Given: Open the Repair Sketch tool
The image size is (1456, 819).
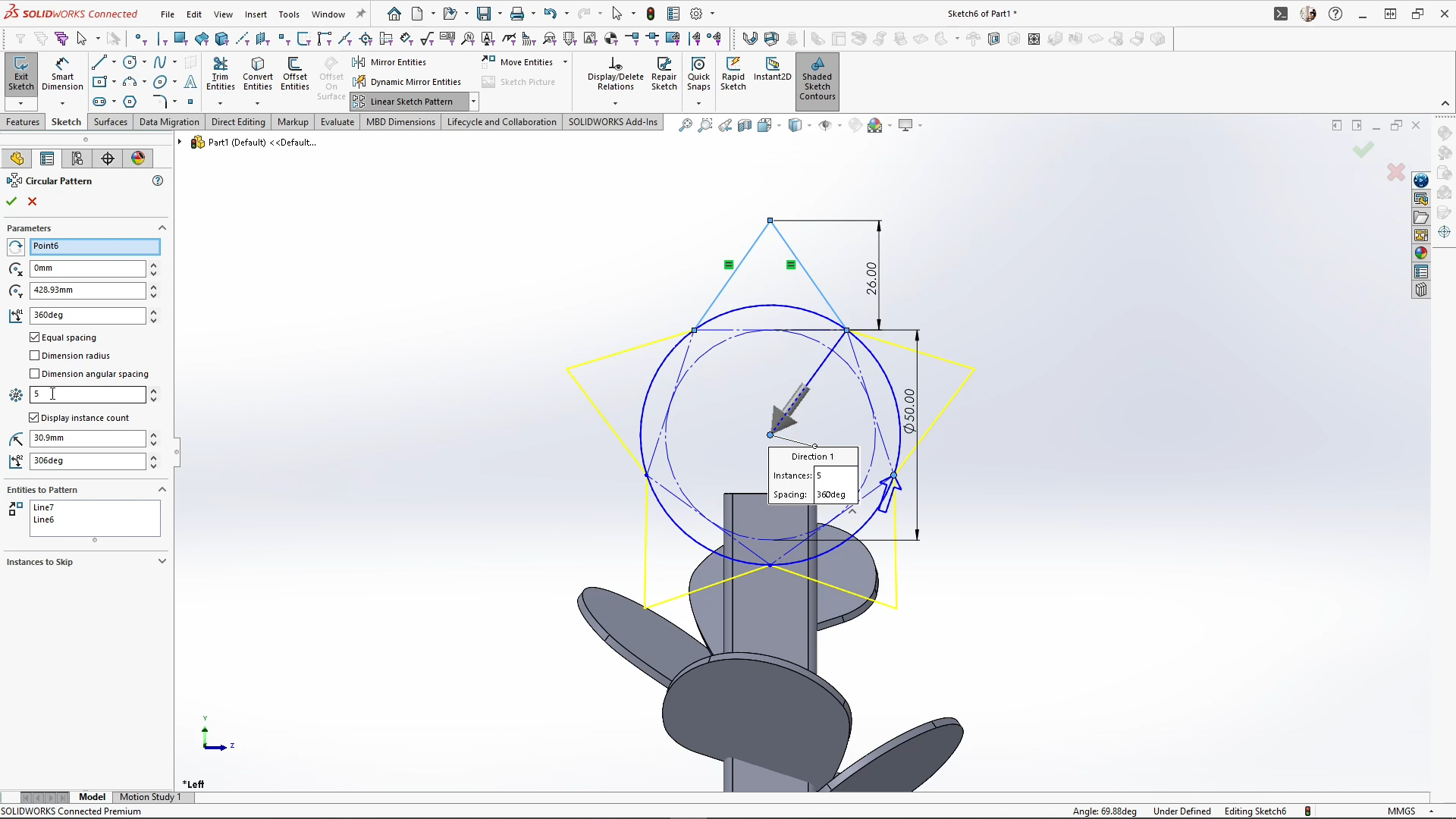Looking at the screenshot, I should point(664,74).
